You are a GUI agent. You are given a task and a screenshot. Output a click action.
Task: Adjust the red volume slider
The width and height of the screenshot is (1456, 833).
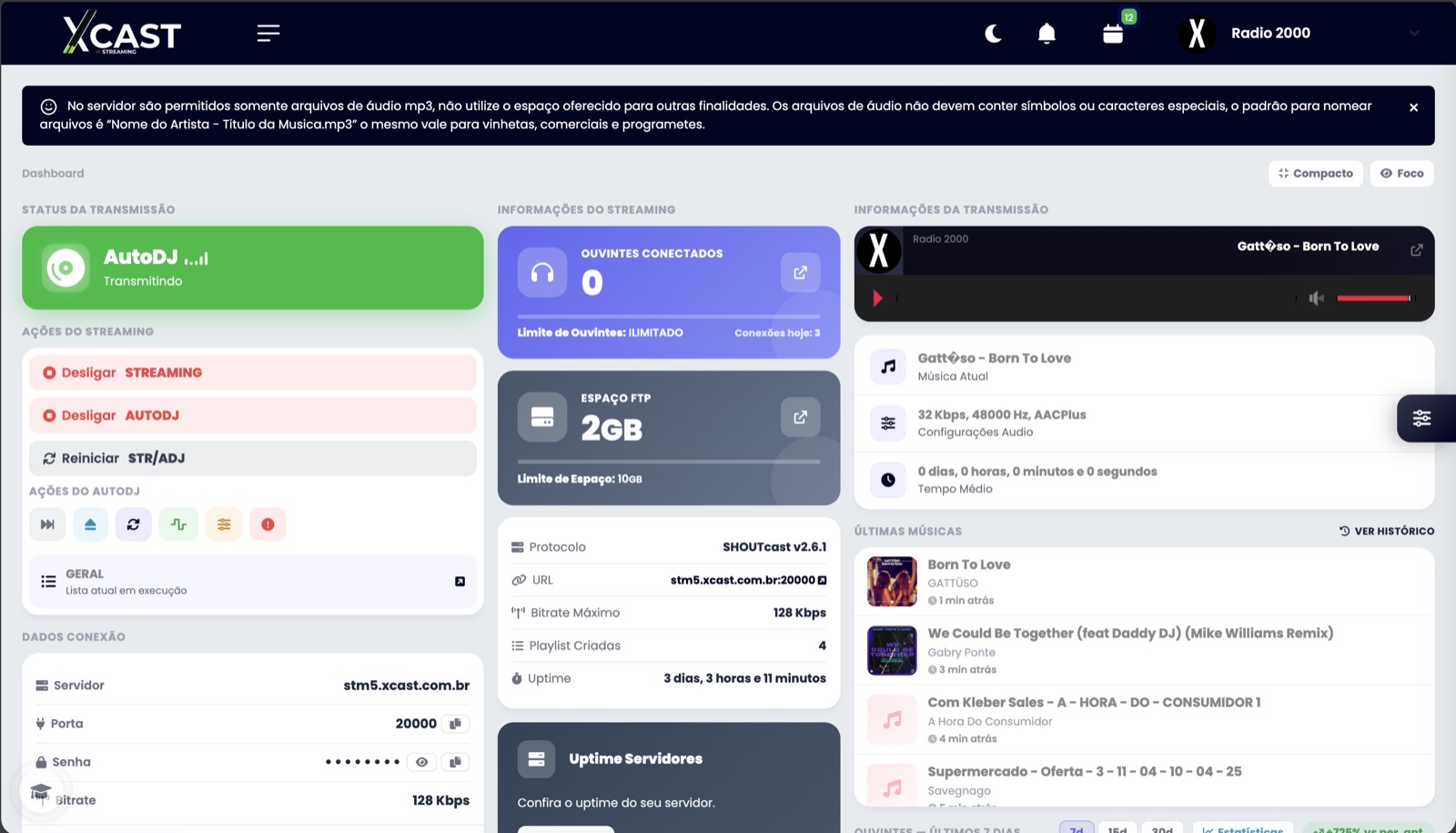(1374, 299)
